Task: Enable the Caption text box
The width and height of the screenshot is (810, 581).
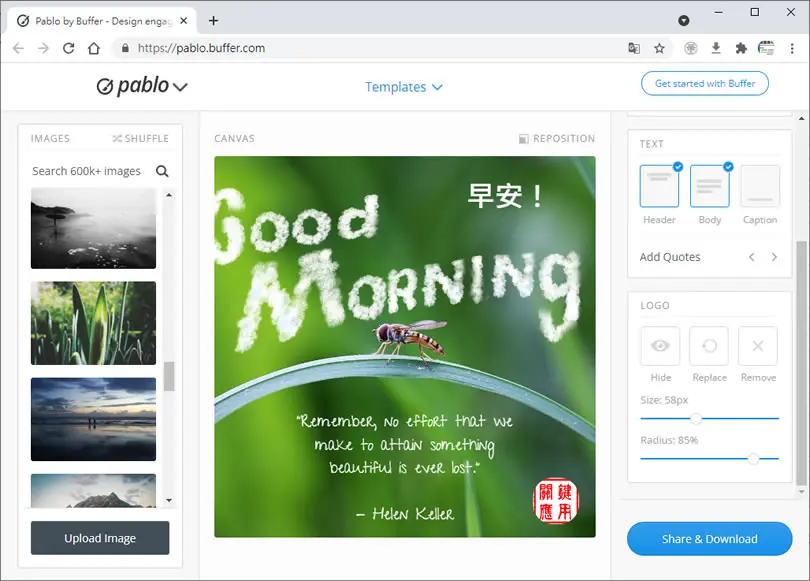Action: click(759, 186)
